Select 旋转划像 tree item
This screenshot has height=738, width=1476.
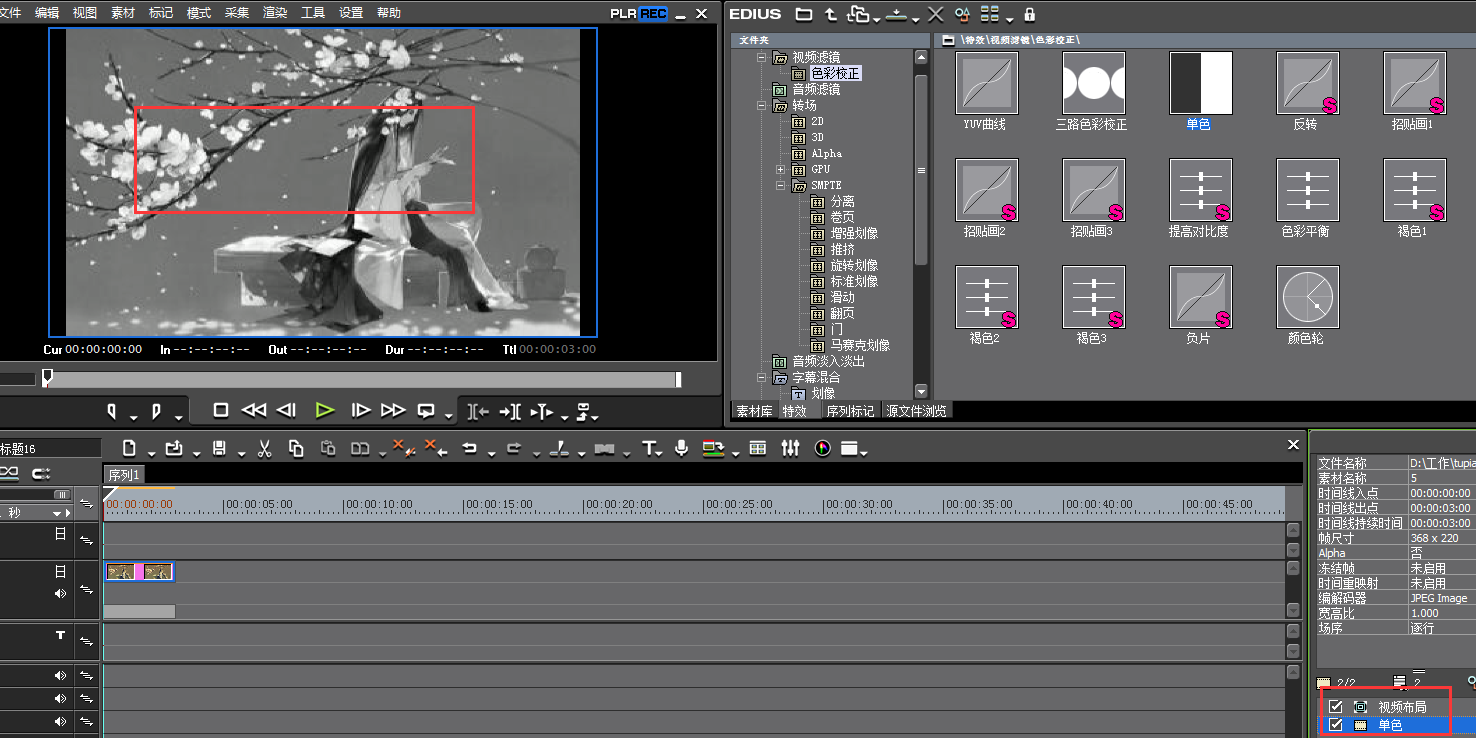coord(854,265)
